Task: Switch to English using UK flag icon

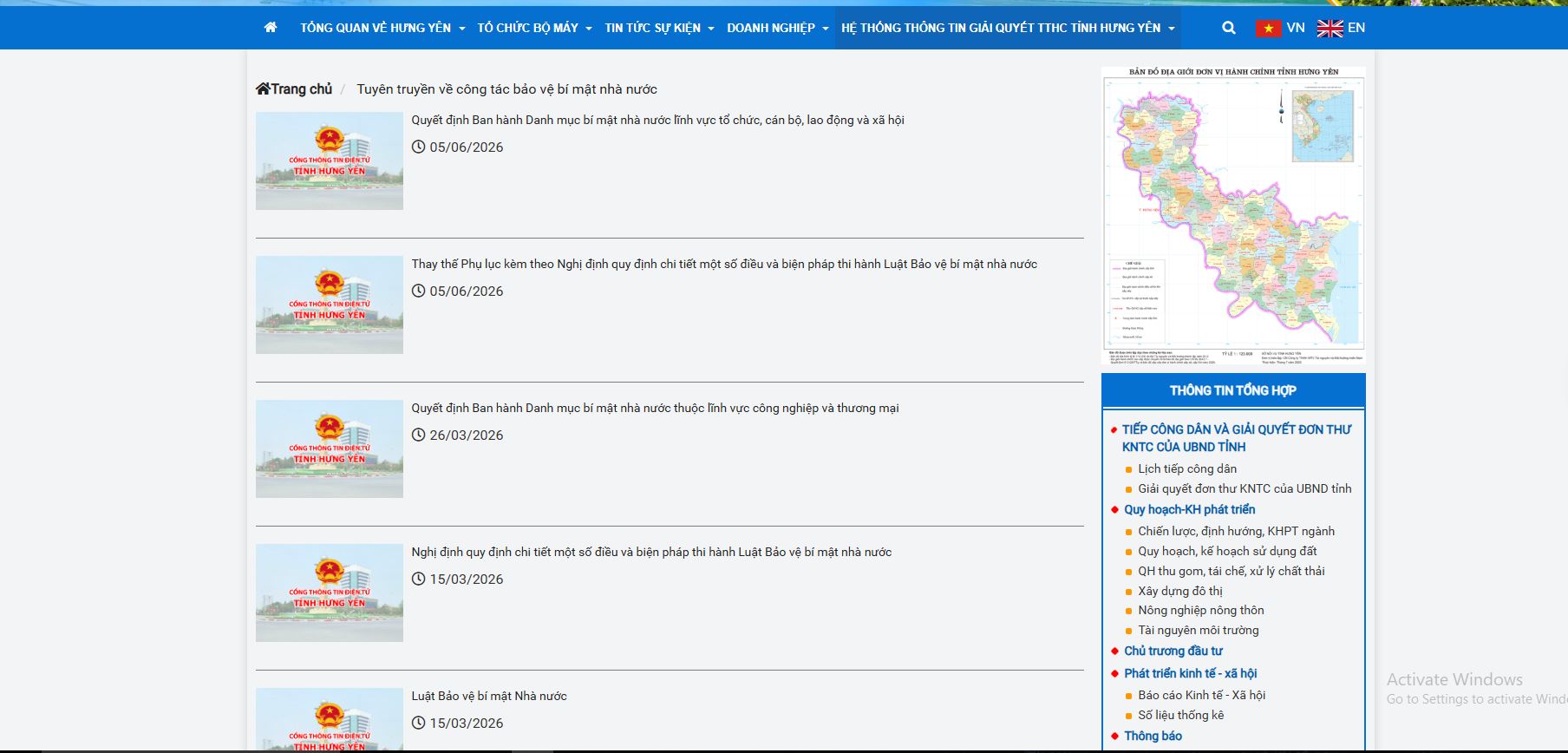Action: pyautogui.click(x=1330, y=28)
